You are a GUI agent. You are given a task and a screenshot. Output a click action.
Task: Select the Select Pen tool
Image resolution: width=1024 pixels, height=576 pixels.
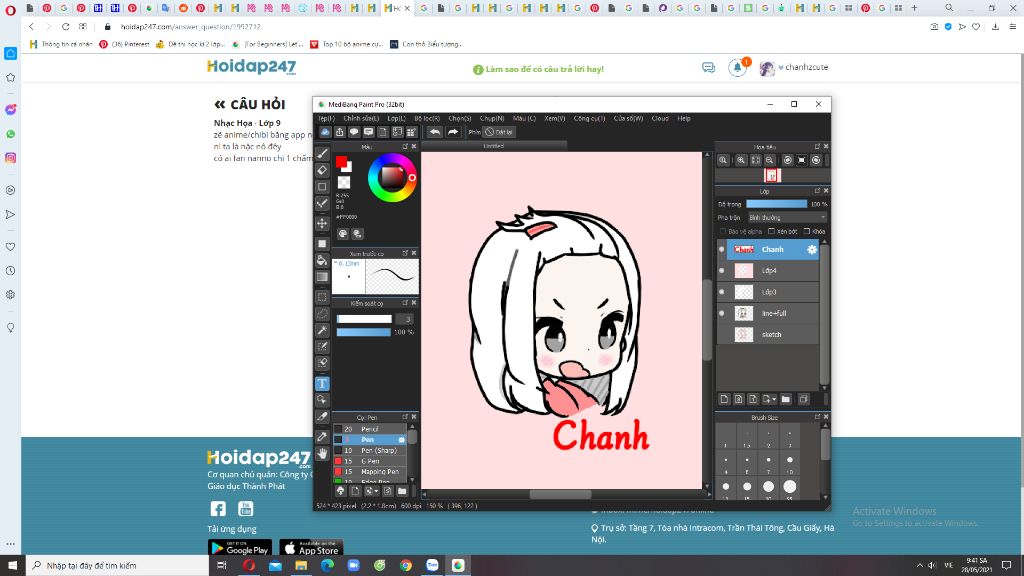(322, 347)
